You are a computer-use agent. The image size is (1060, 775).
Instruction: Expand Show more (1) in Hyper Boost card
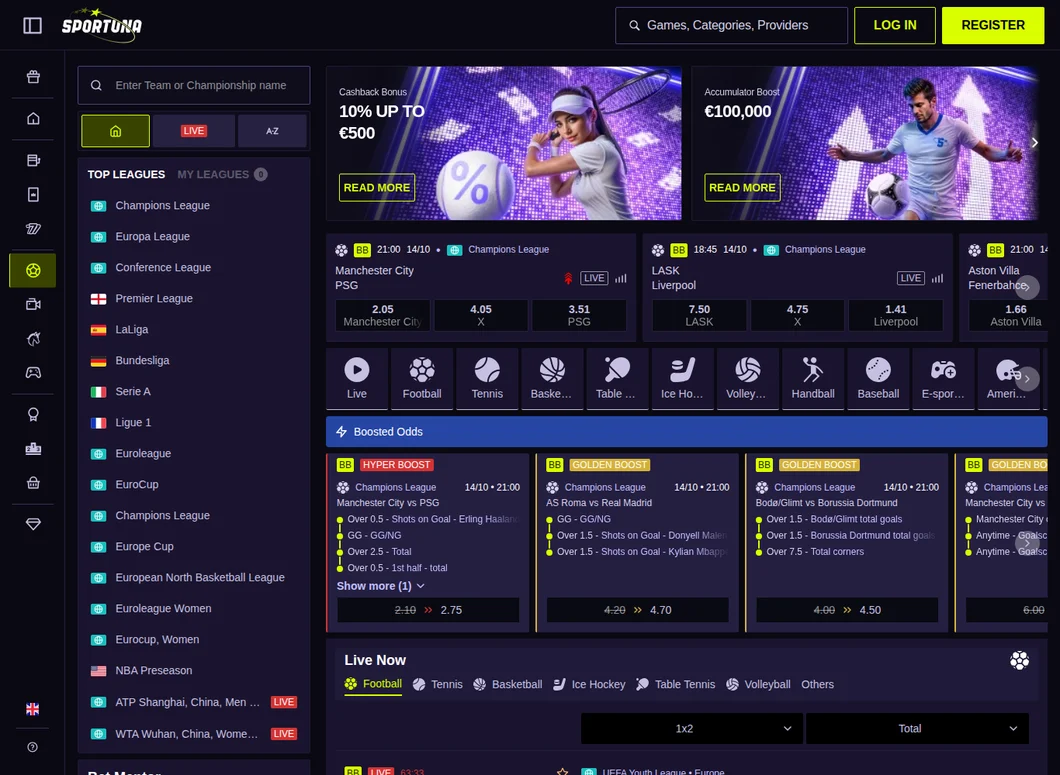(x=381, y=586)
